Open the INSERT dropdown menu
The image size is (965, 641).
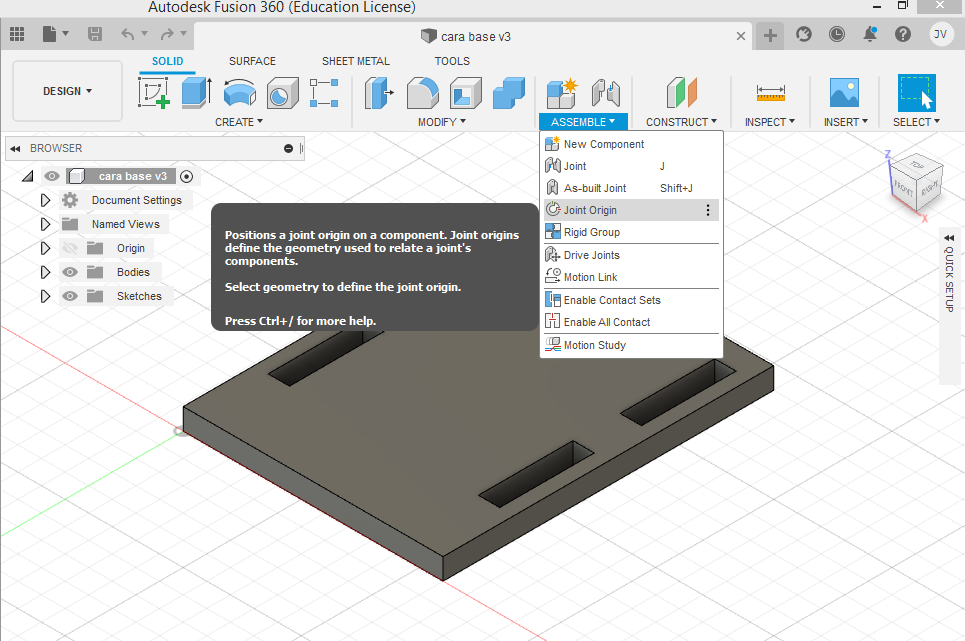(x=846, y=122)
